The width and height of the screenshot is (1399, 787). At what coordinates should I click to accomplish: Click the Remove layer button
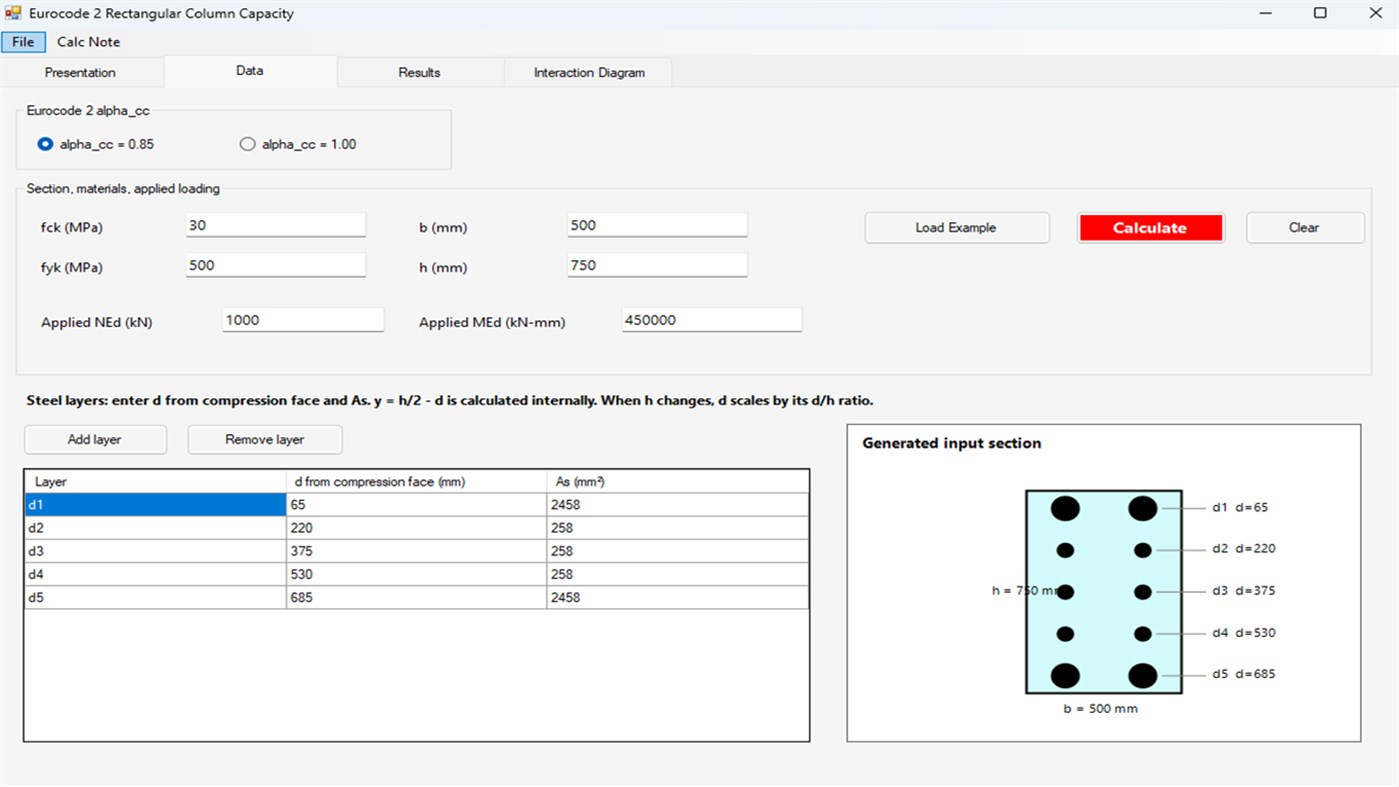[x=265, y=439]
